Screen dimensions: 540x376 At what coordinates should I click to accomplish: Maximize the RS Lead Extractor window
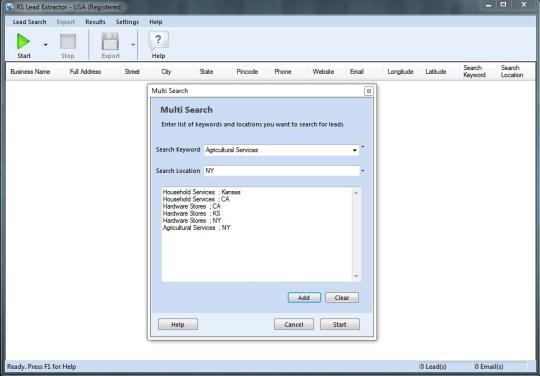coord(503,5)
